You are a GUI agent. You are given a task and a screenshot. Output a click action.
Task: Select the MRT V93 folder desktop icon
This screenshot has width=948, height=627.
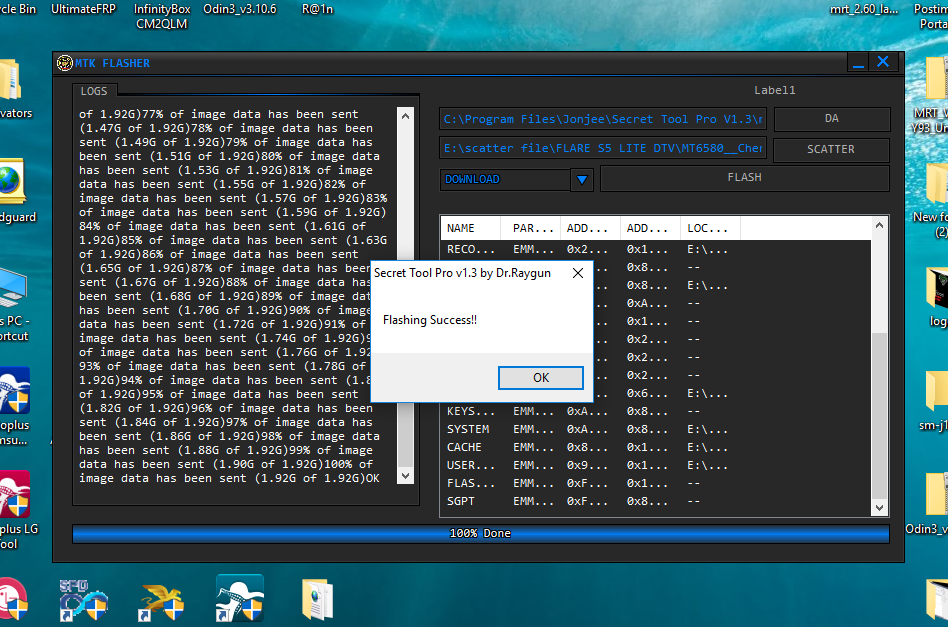[x=932, y=94]
